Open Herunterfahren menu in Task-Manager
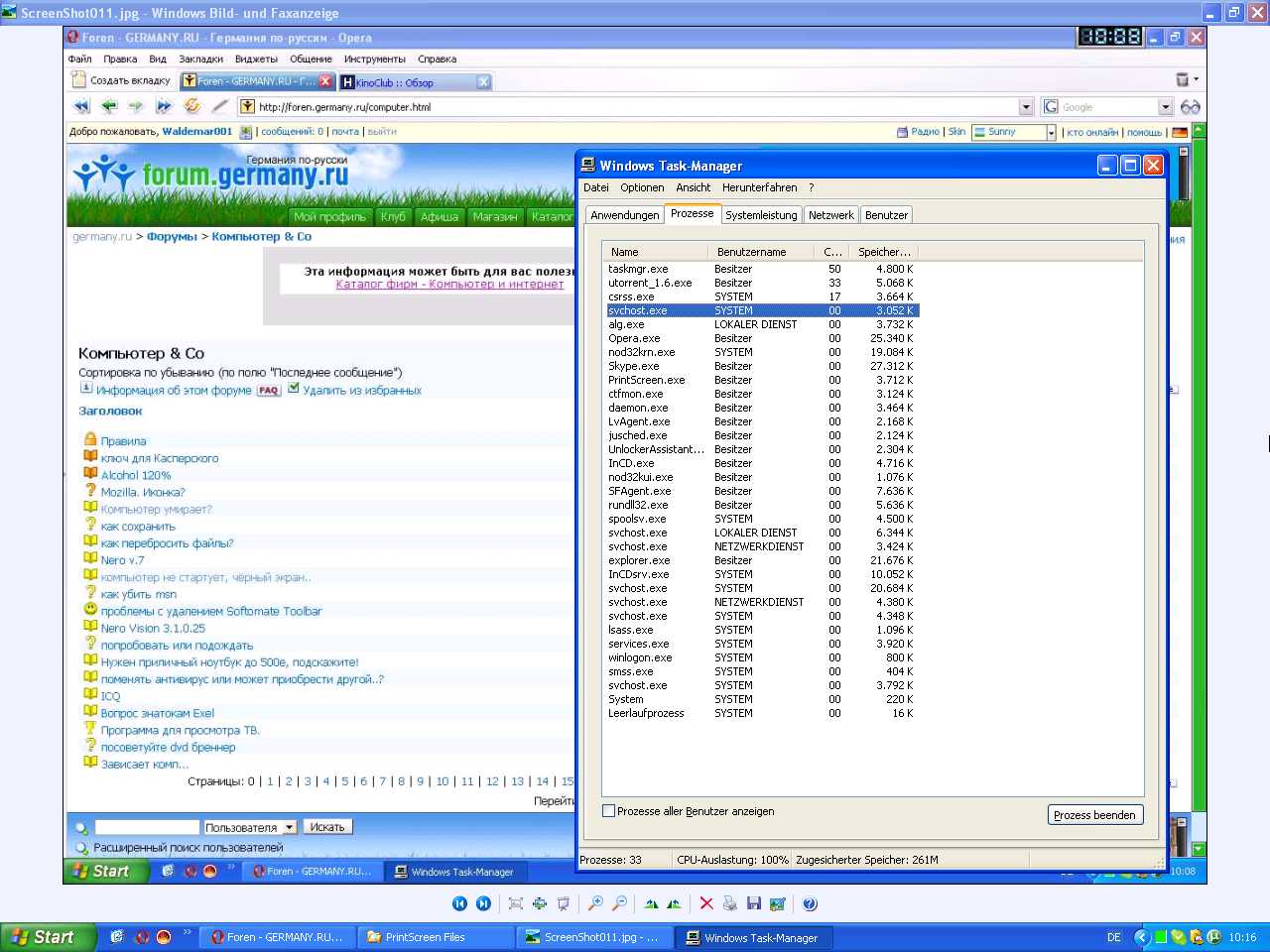Screen dimensions: 1270x952 tap(760, 187)
